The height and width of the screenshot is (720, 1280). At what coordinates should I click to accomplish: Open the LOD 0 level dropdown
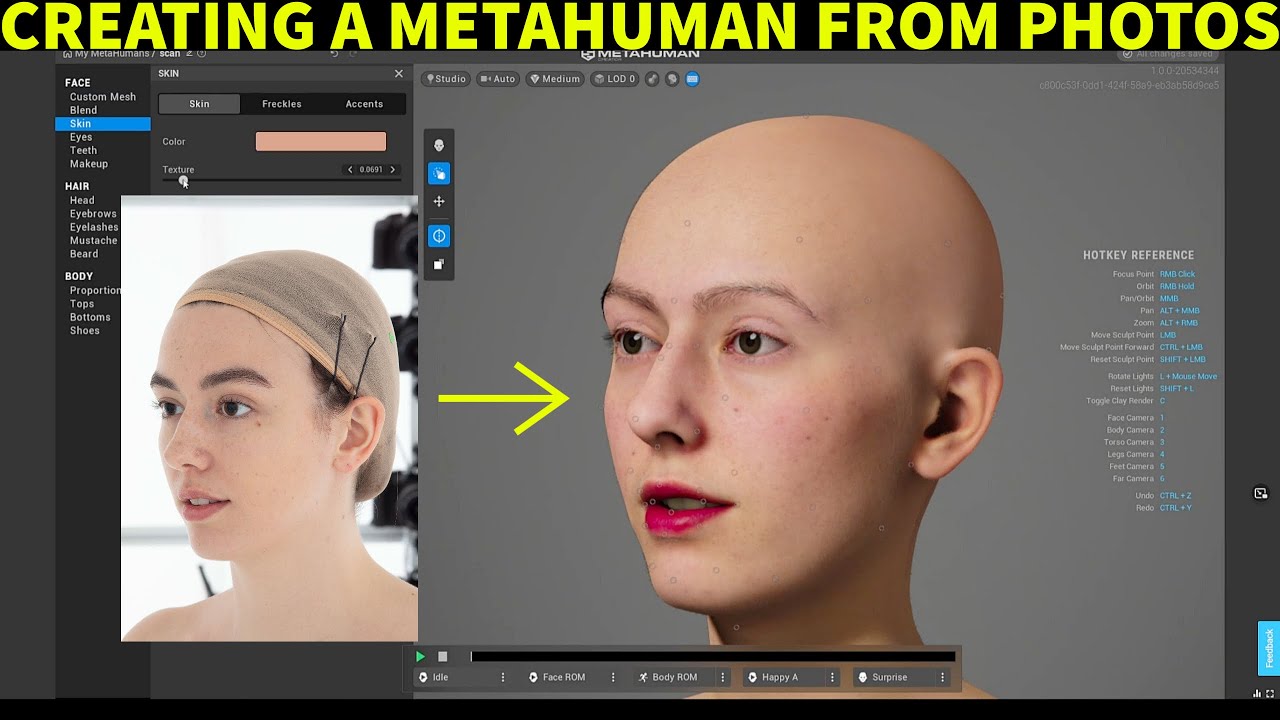tap(614, 78)
